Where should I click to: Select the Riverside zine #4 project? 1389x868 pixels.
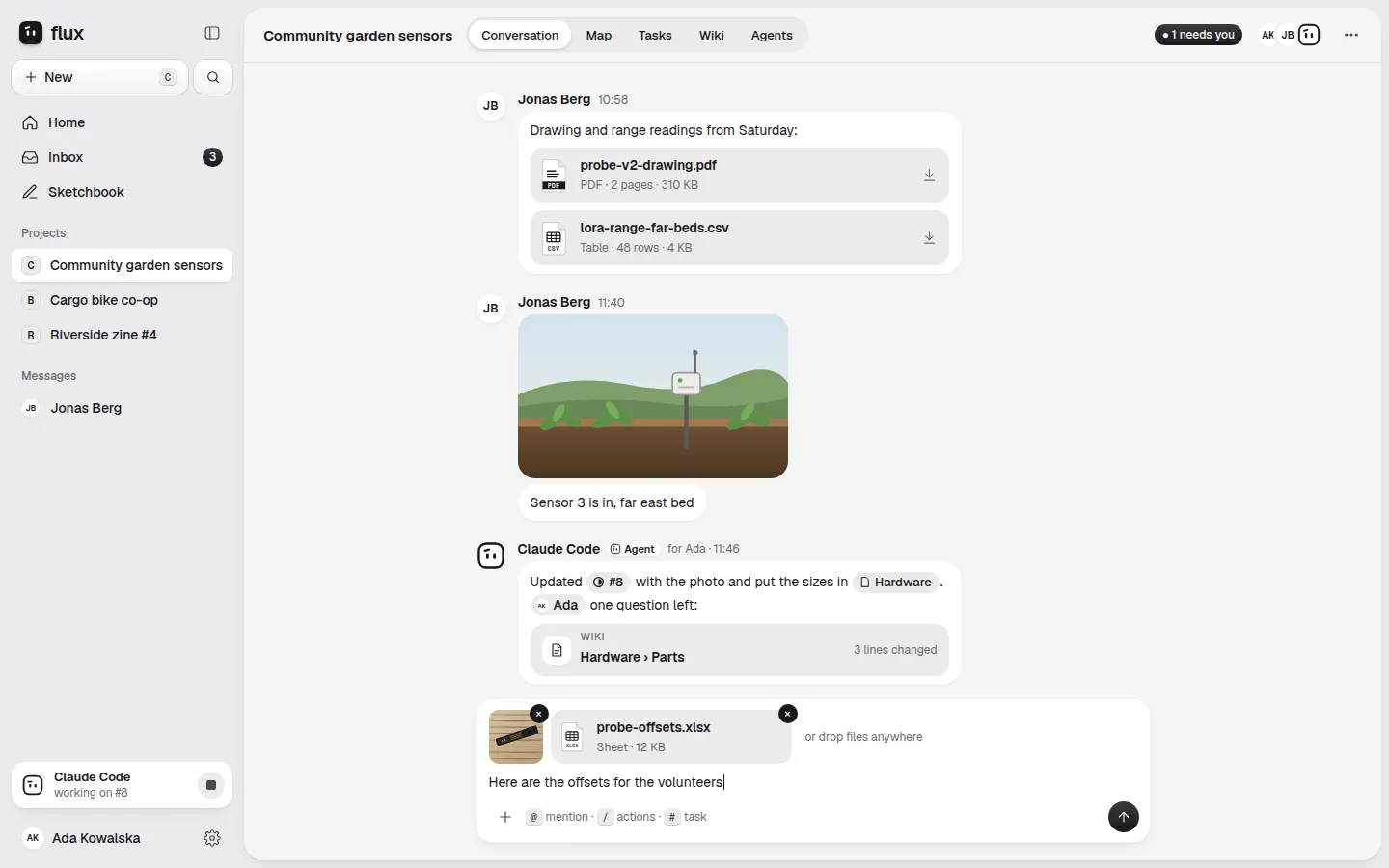click(122, 335)
